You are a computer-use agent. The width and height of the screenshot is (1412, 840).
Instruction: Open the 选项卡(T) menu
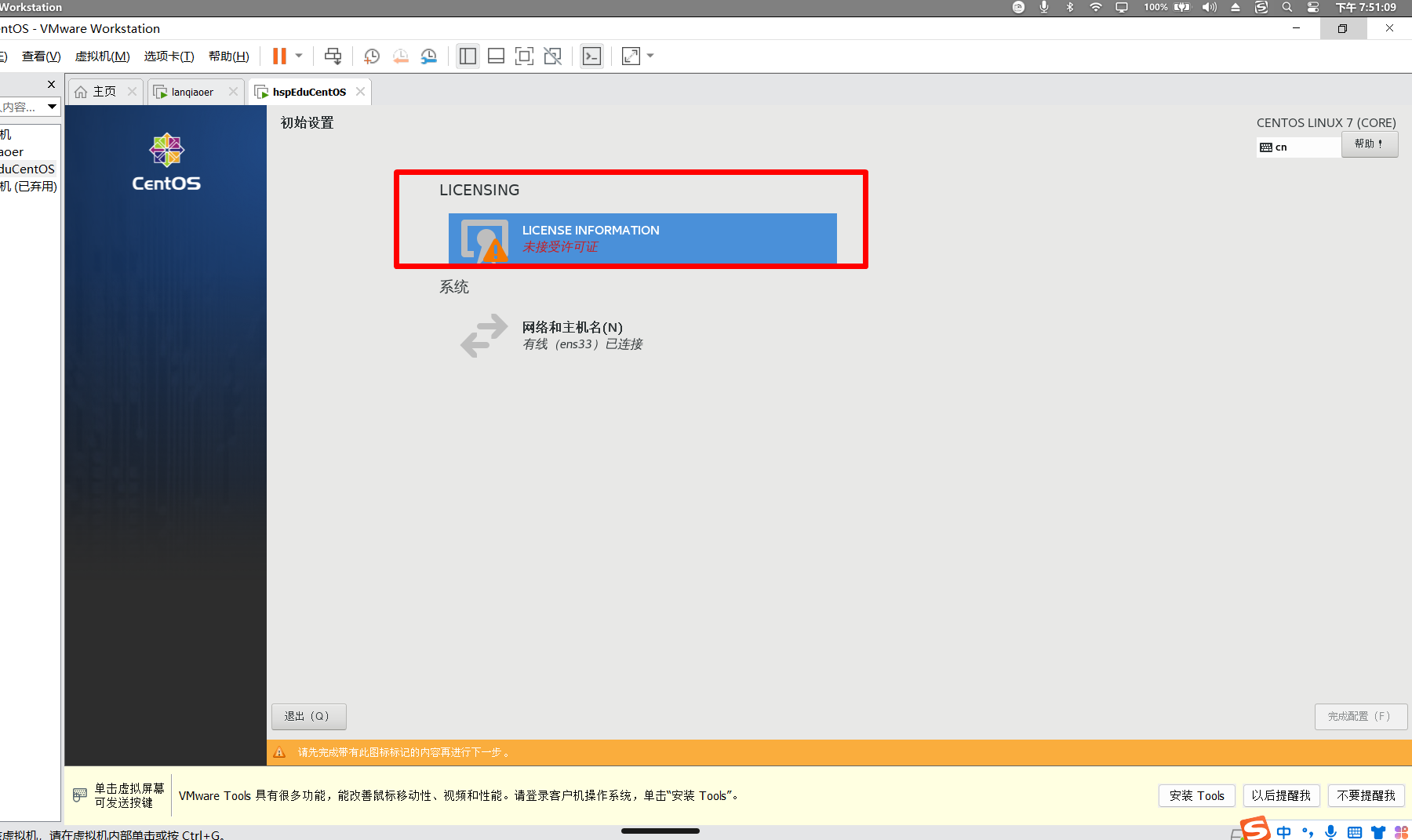pos(169,56)
